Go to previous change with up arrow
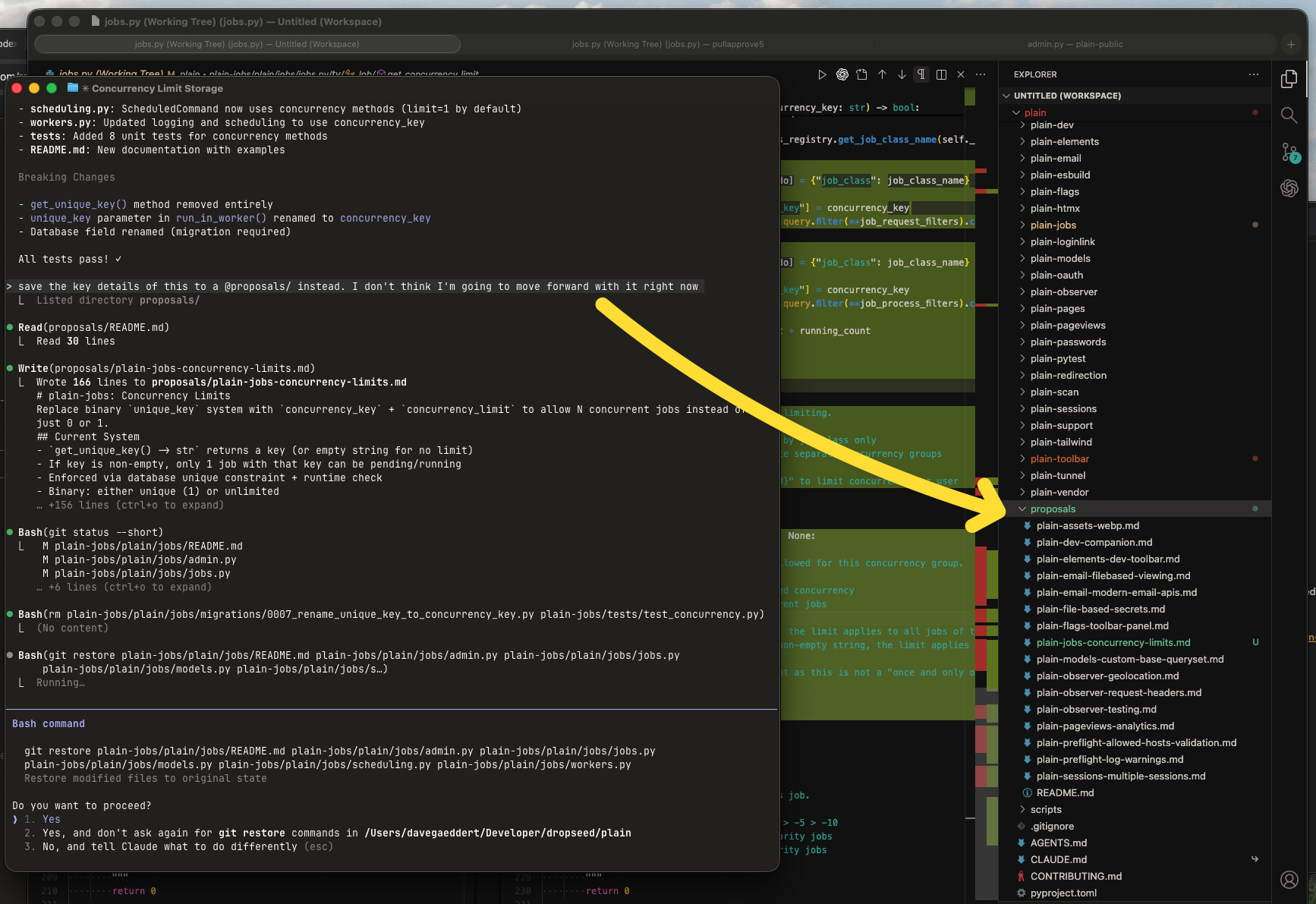Screen dimensions: 1316x904 882,74
